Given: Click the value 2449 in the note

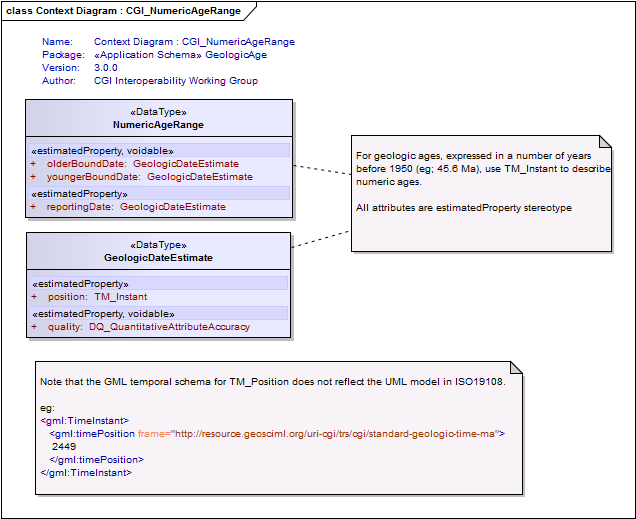Looking at the screenshot, I should tap(64, 446).
